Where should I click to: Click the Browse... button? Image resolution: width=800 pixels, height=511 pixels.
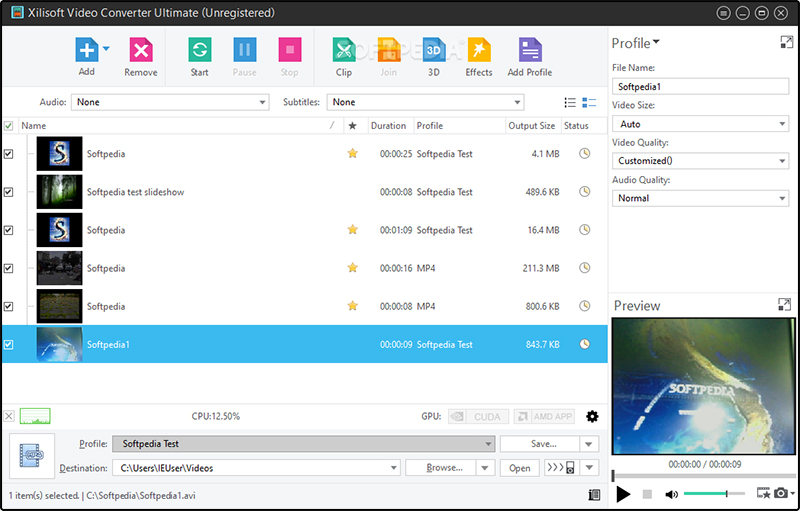pyautogui.click(x=441, y=468)
